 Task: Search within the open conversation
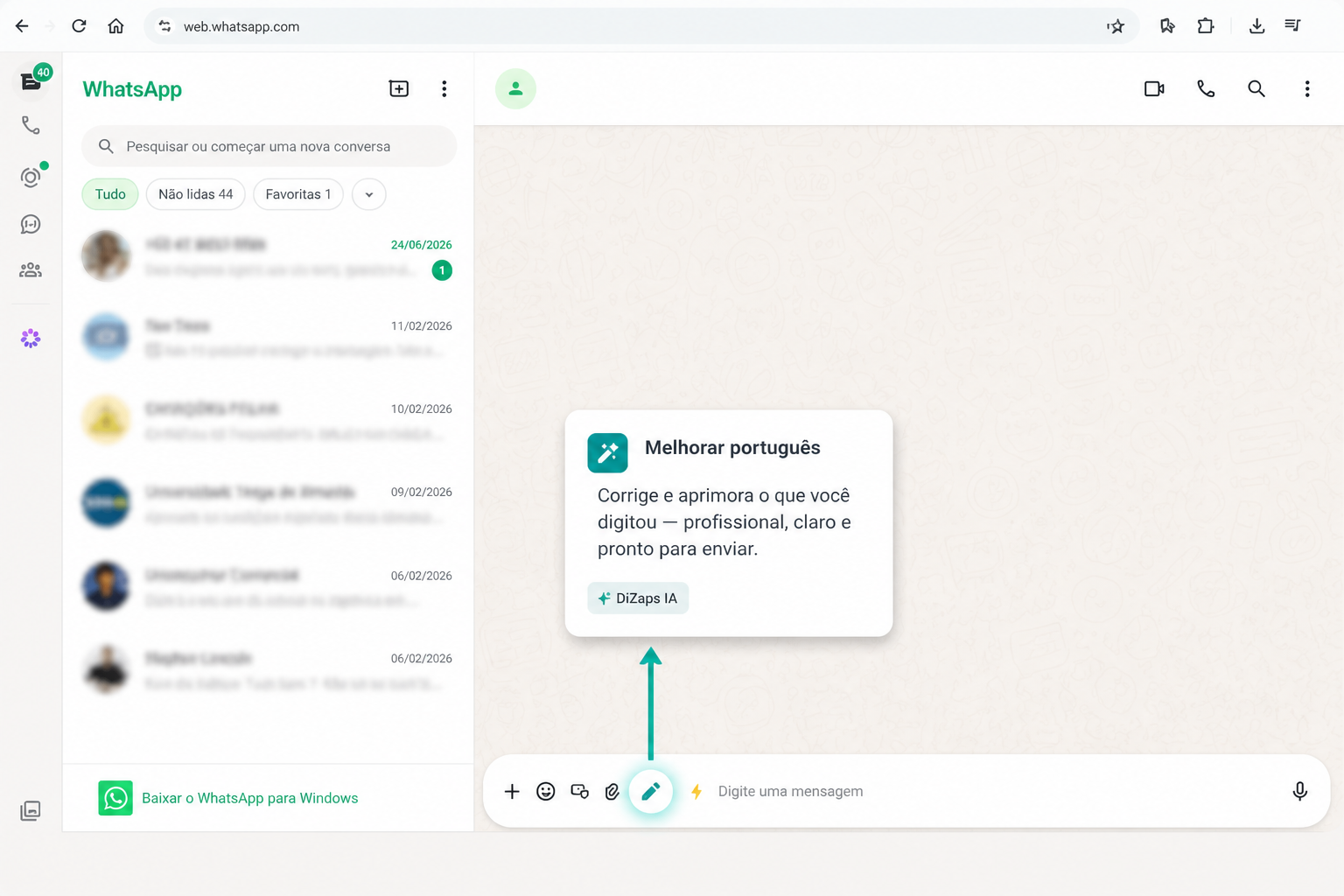coord(1256,88)
